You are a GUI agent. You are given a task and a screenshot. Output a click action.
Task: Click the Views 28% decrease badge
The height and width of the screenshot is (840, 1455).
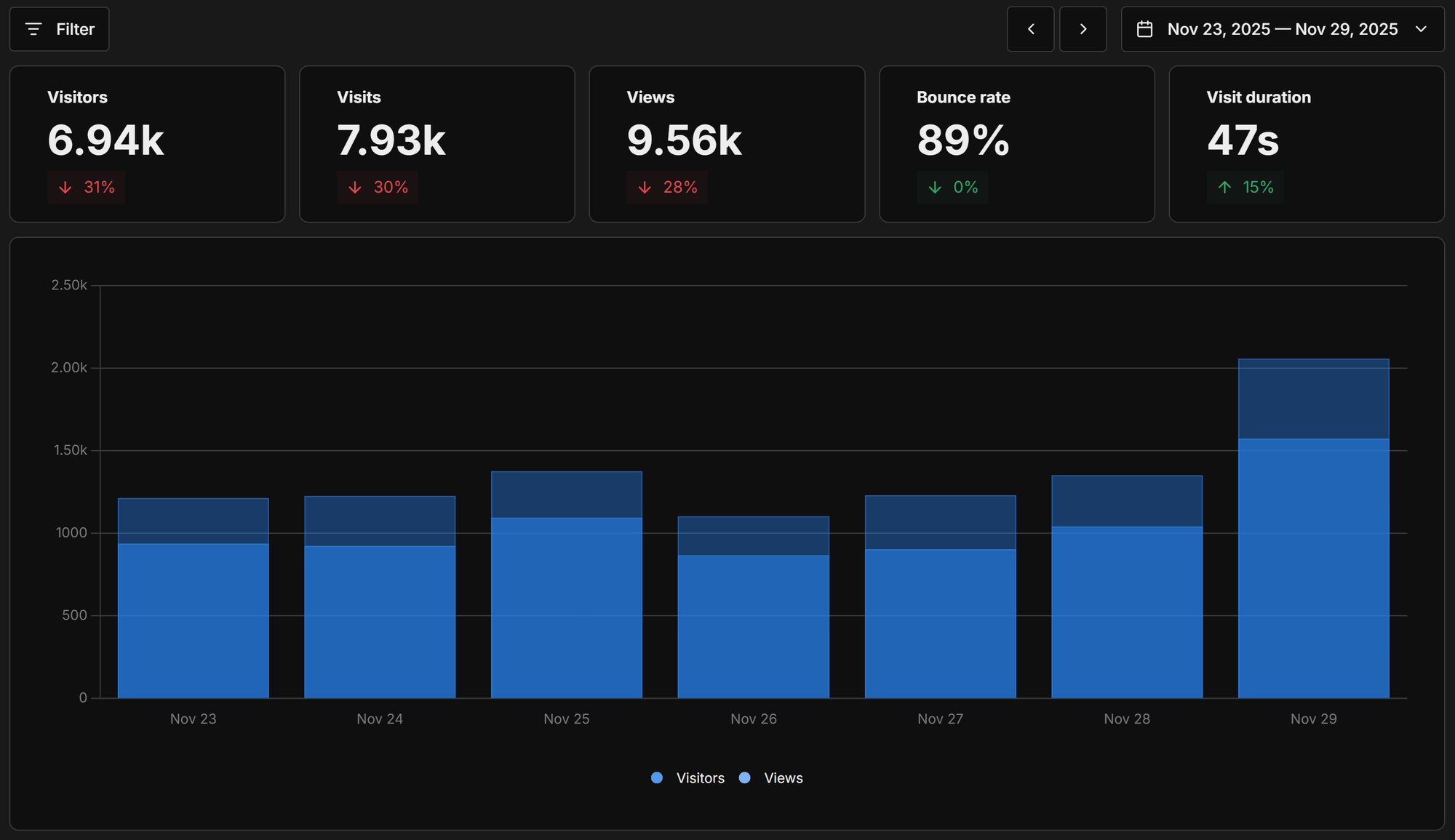[x=666, y=188]
